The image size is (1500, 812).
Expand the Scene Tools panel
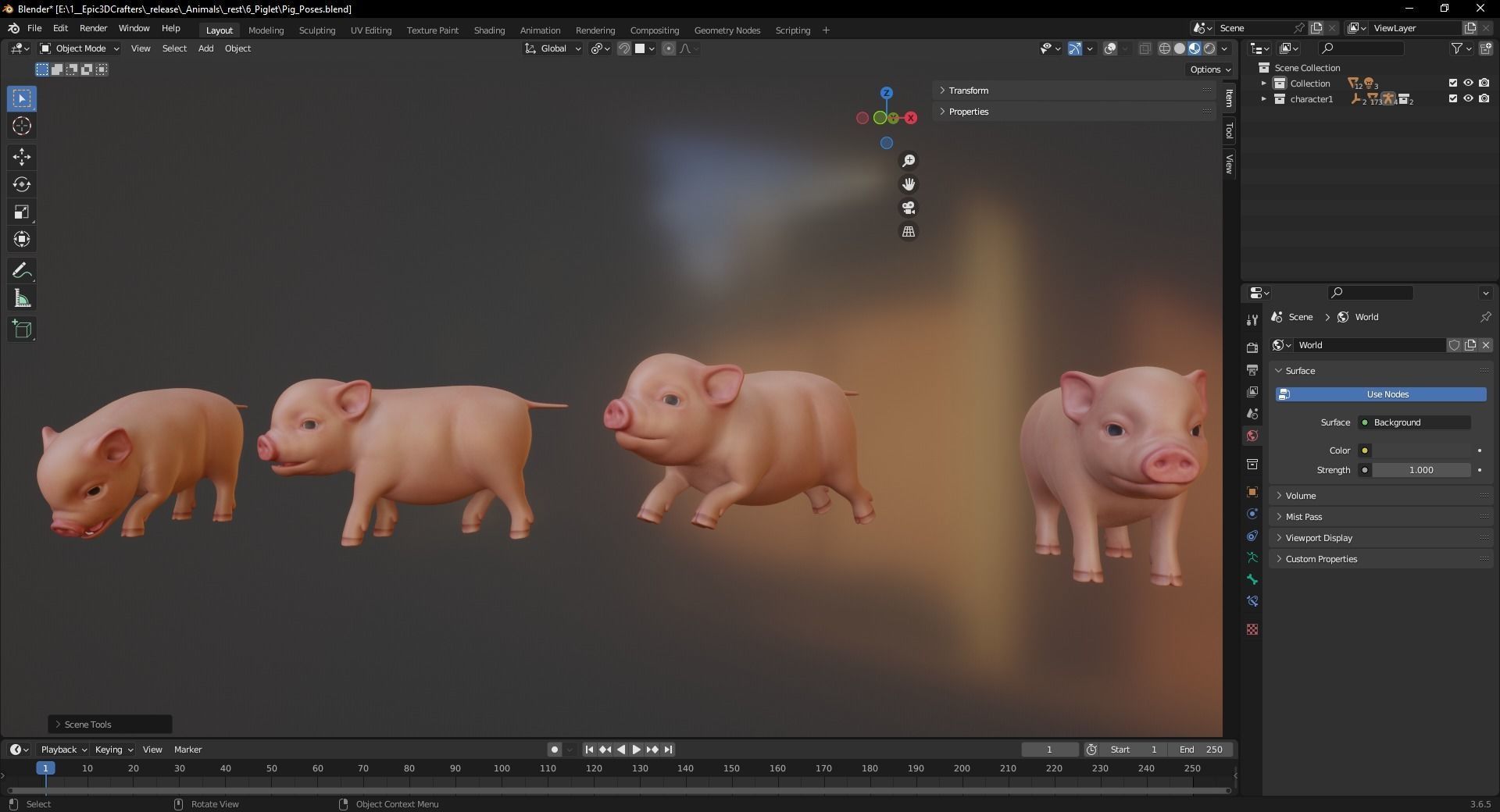(110, 725)
